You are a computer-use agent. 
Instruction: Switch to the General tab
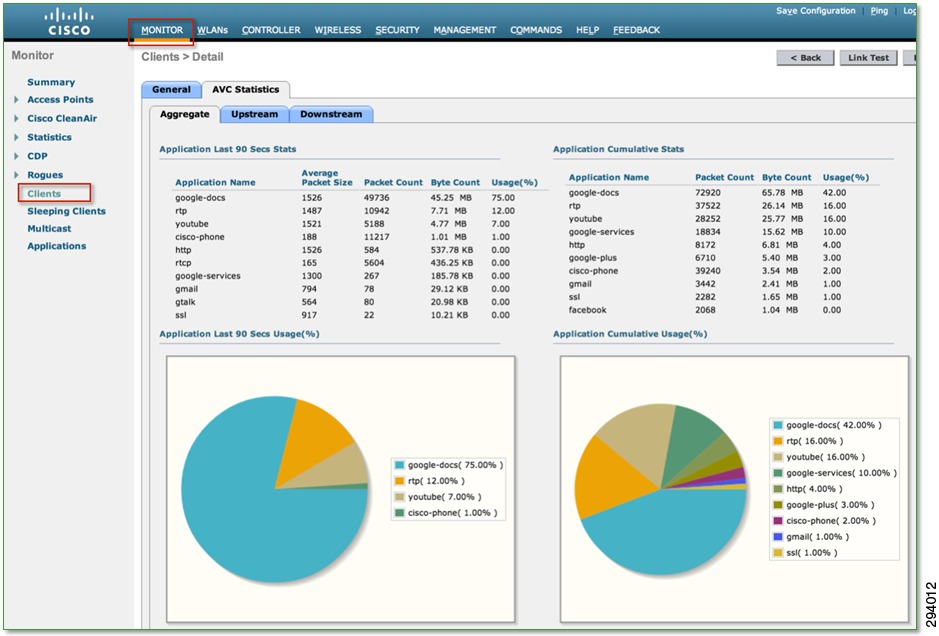tap(171, 90)
